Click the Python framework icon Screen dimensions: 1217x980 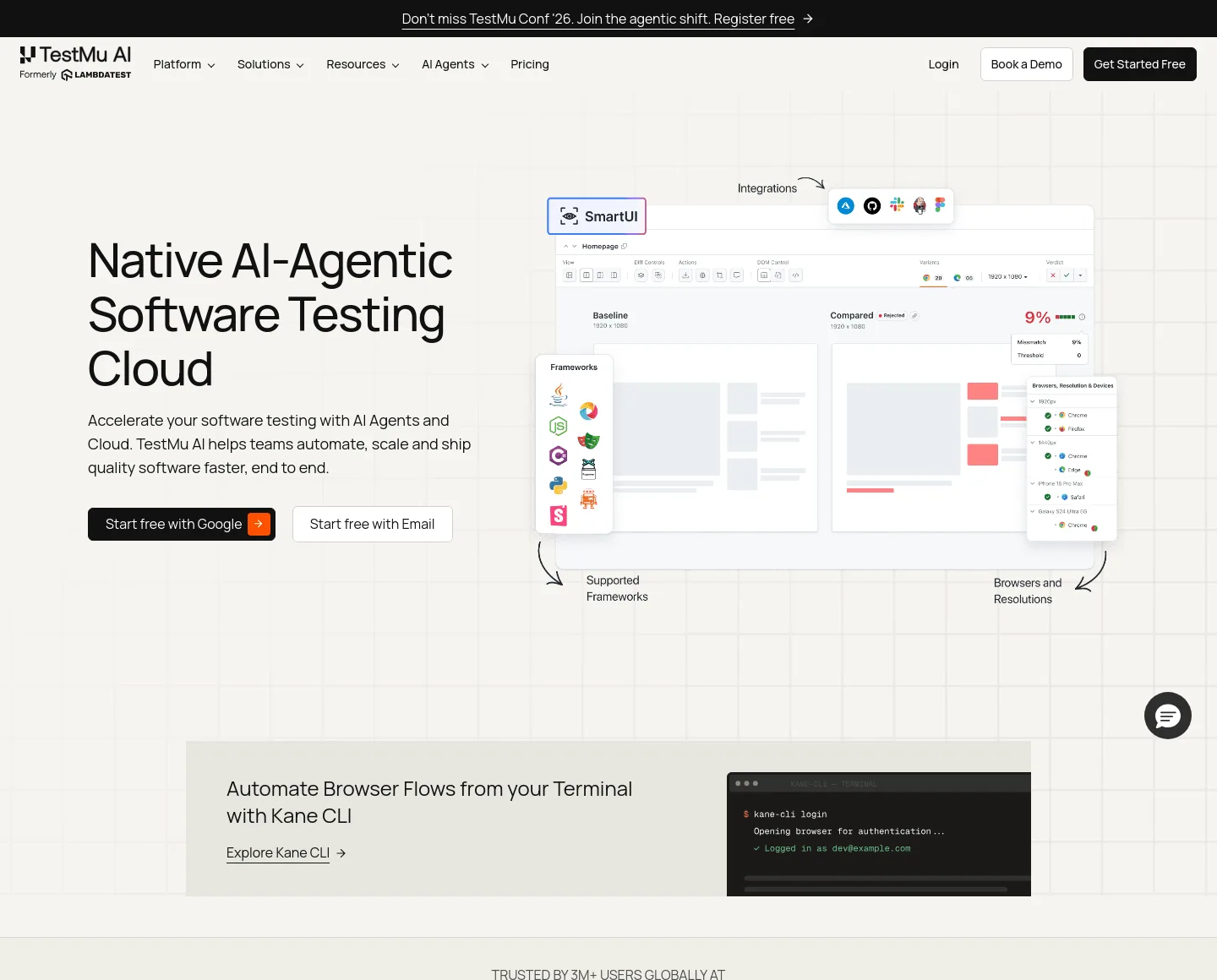[x=559, y=486]
